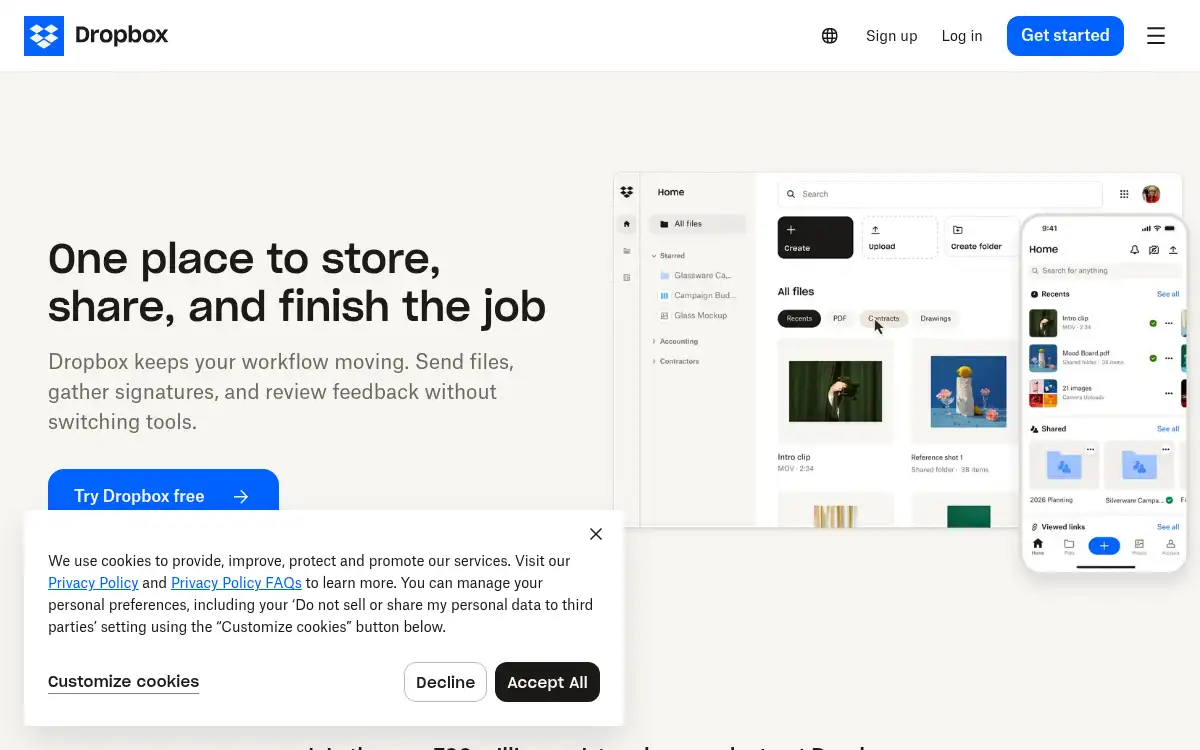Select the Campaign Bud... starred item

[x=698, y=295]
